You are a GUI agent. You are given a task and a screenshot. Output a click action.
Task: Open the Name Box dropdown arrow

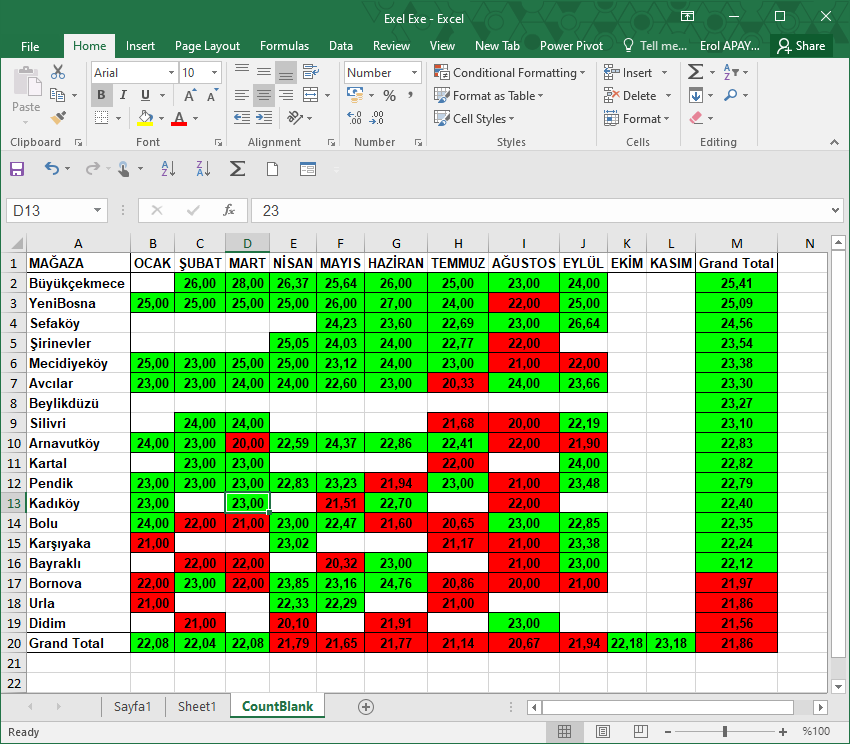pos(98,210)
